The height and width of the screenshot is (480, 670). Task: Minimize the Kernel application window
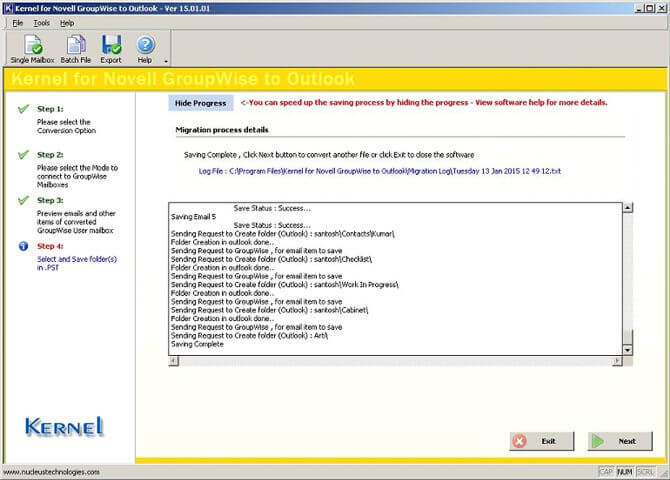click(x=639, y=8)
